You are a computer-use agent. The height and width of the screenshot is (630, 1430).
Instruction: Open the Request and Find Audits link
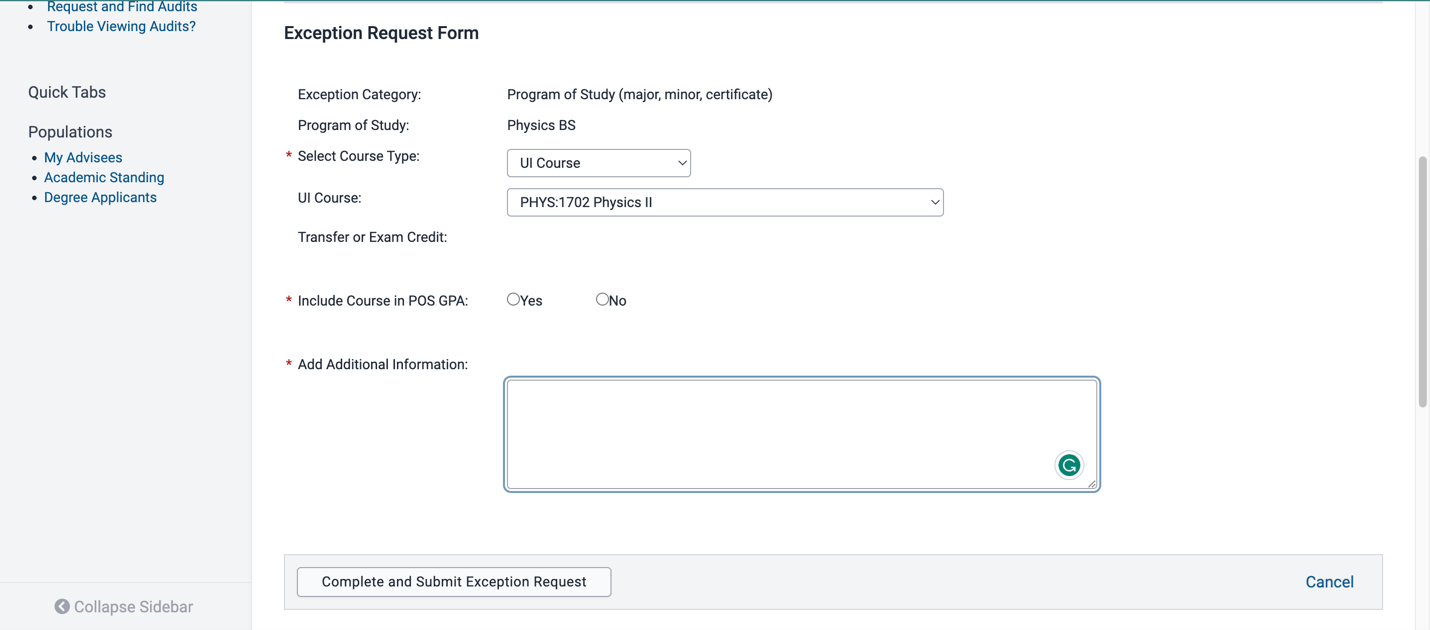(122, 7)
